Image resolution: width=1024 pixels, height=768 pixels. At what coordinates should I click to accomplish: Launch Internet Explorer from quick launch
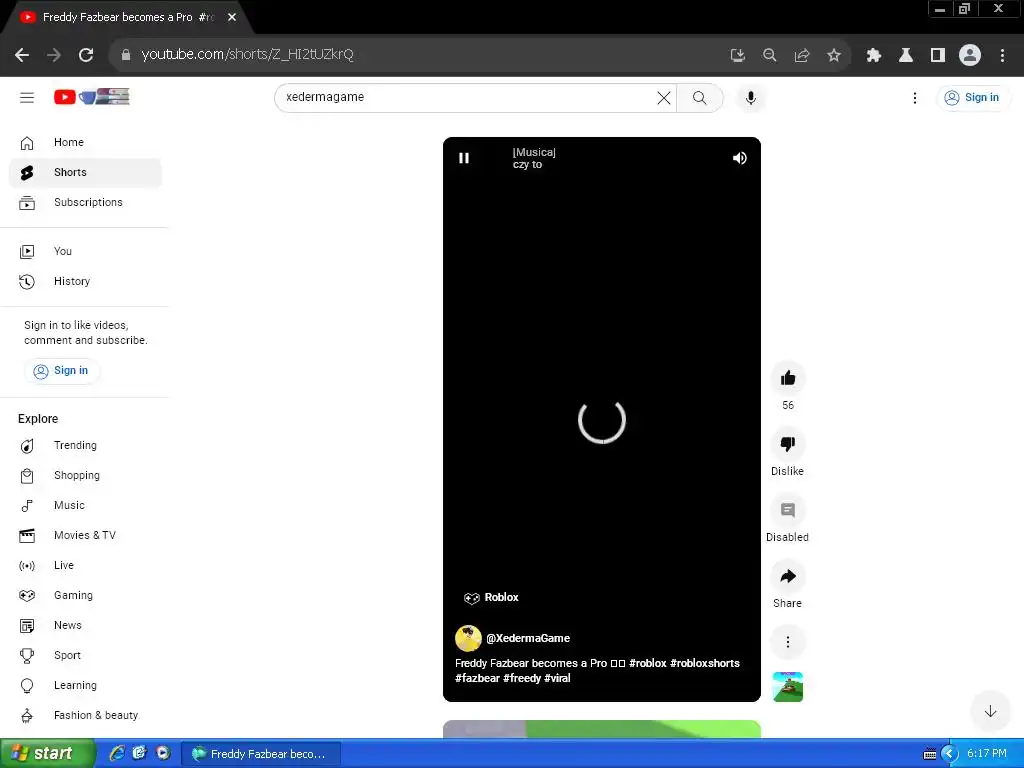tap(117, 754)
